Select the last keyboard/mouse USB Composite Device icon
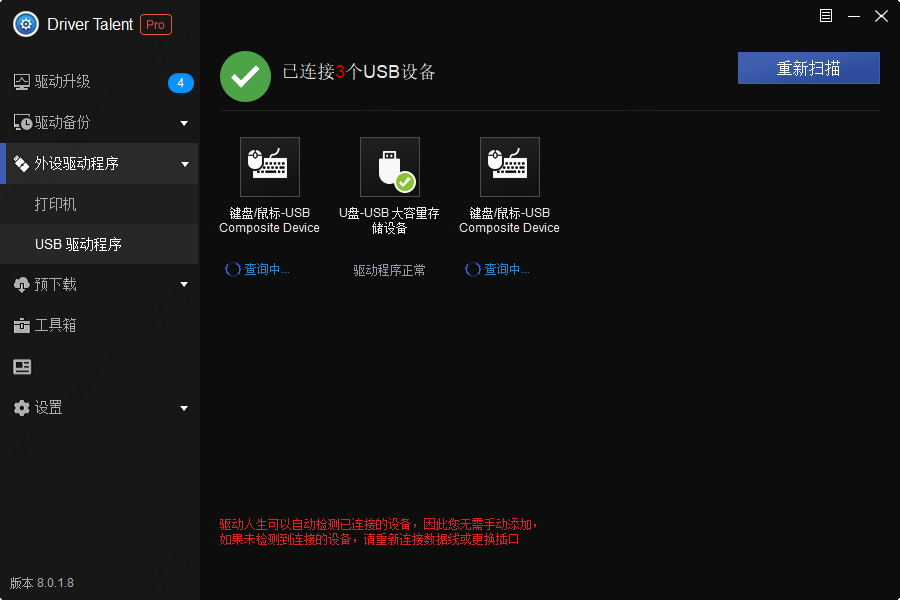The image size is (900, 600). click(510, 167)
